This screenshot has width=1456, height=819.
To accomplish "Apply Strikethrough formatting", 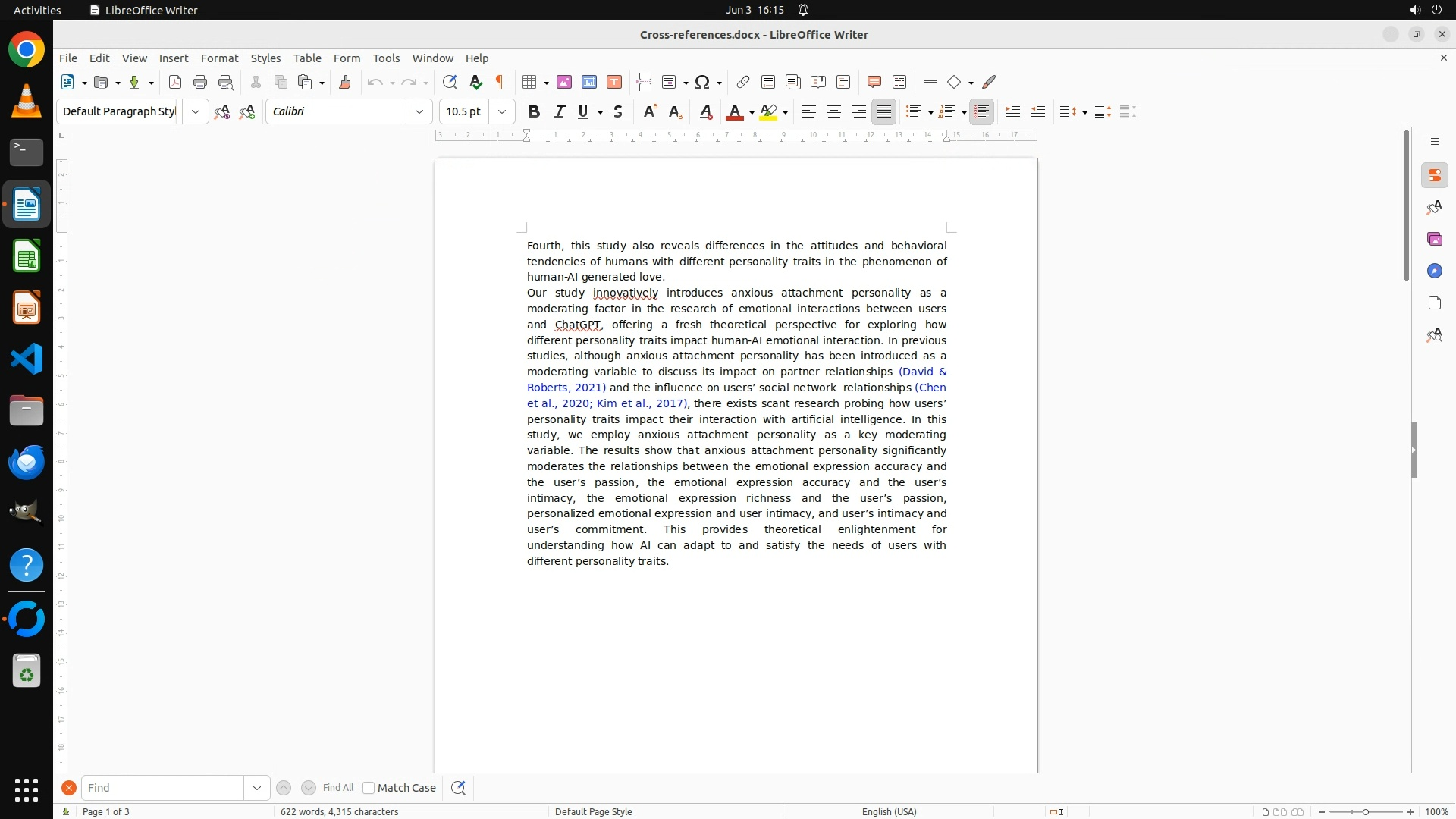I will coord(618,111).
